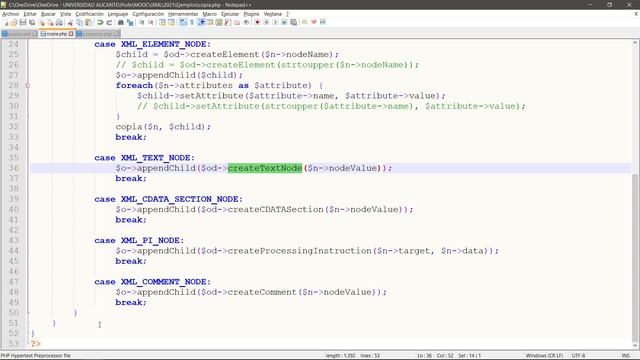Click XML_CDATA_SECTION_NODE on line 39
The image size is (640, 360).
tap(181, 199)
